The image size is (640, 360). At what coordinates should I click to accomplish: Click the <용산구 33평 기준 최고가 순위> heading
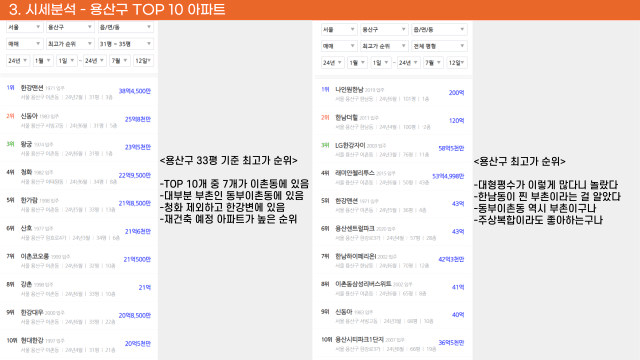tap(229, 160)
